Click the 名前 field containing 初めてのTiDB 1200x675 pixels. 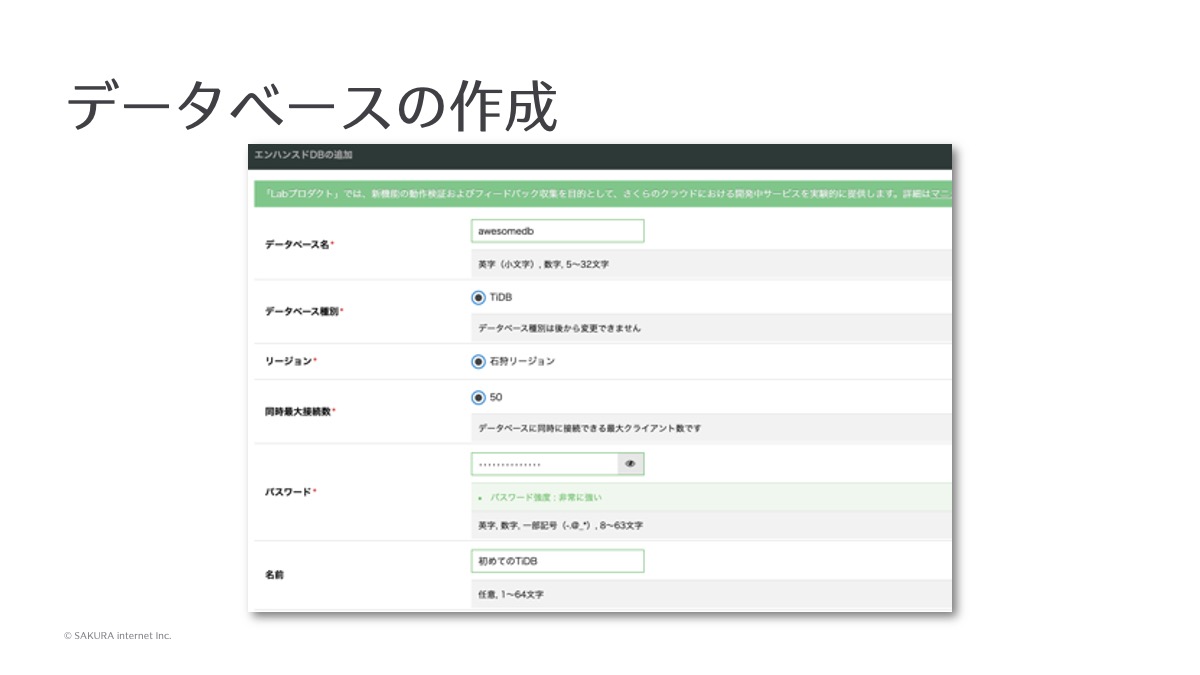click(x=557, y=561)
